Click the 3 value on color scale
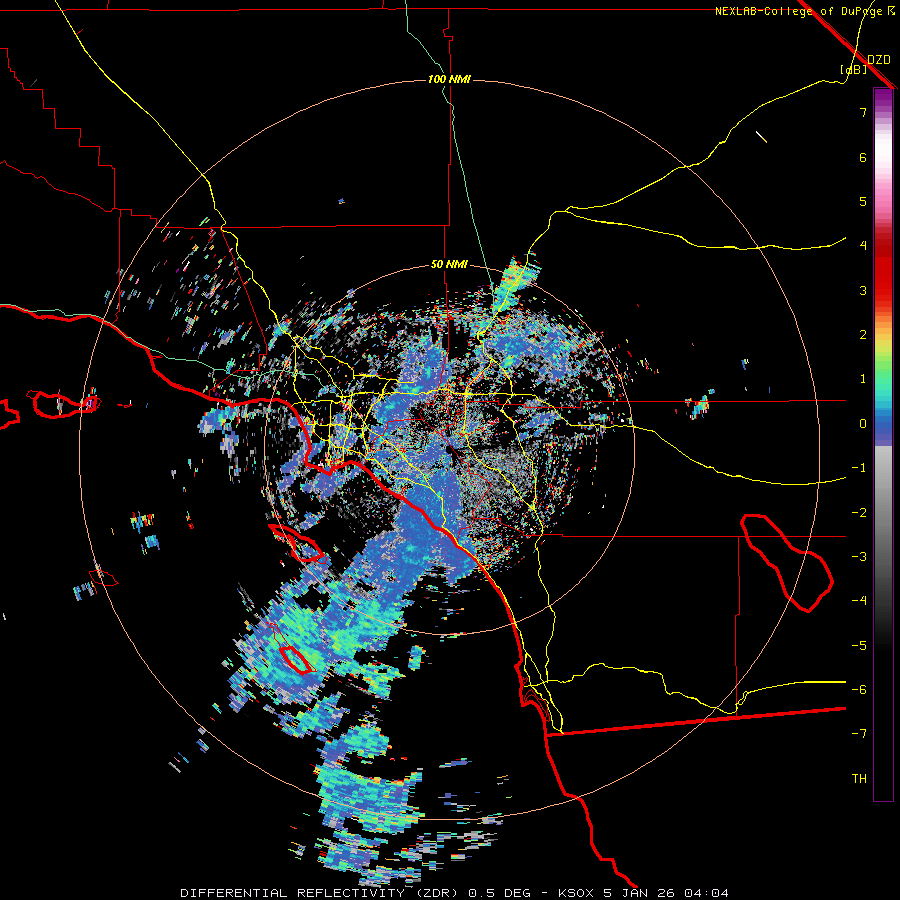 (x=863, y=290)
